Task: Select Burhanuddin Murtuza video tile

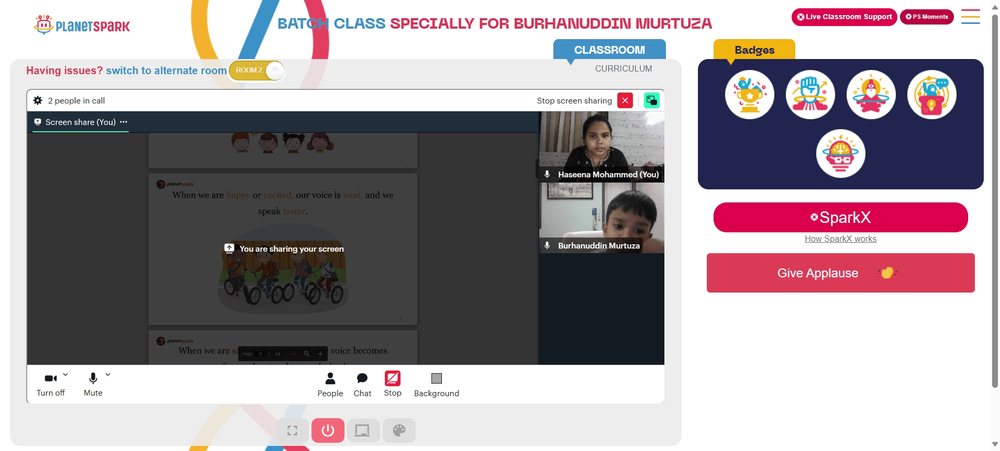Action: click(601, 218)
